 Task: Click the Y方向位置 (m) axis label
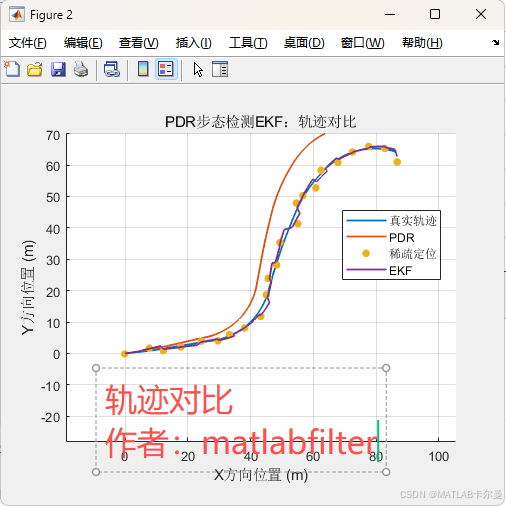coord(28,288)
